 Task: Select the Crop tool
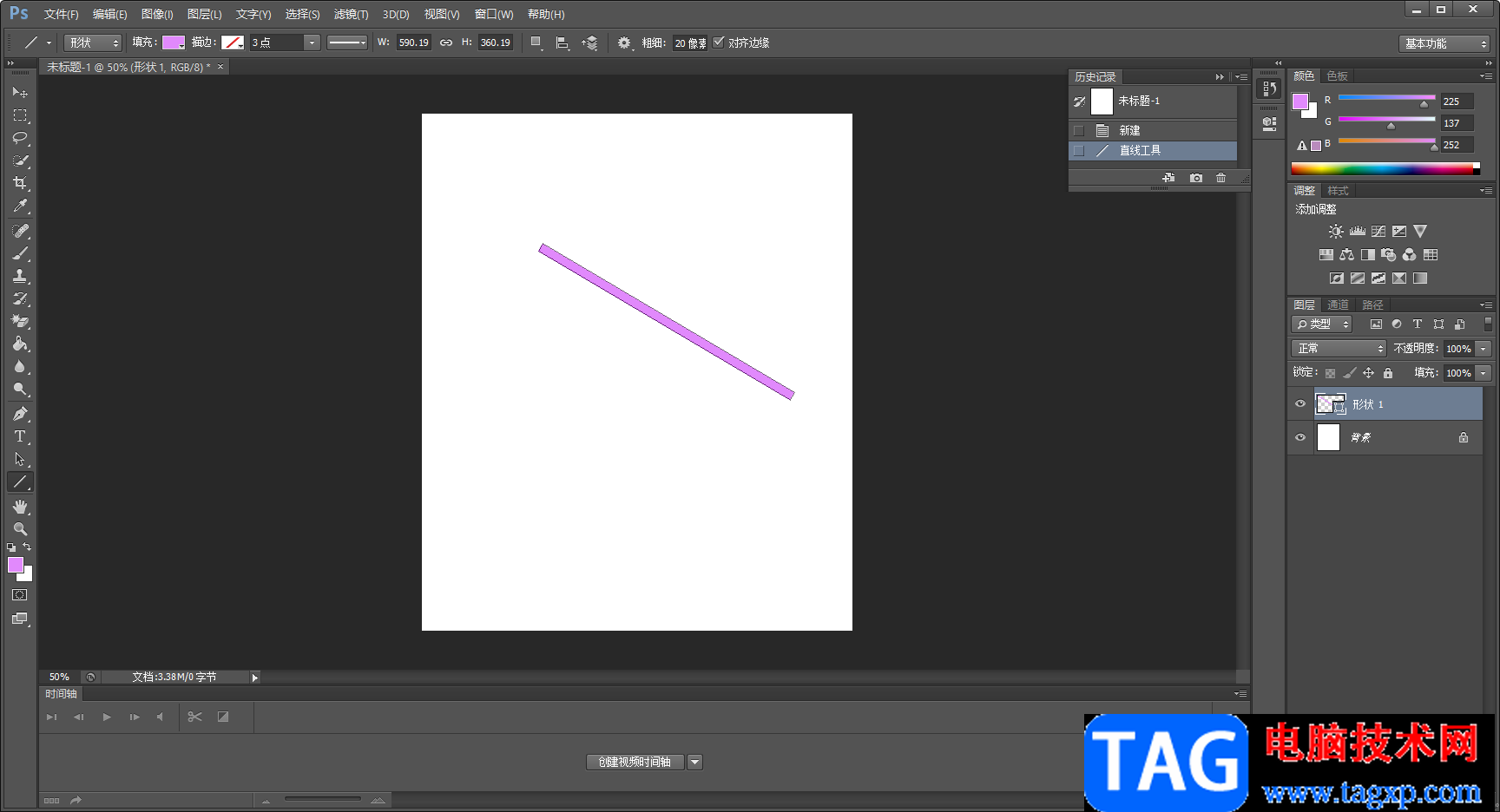pos(20,183)
